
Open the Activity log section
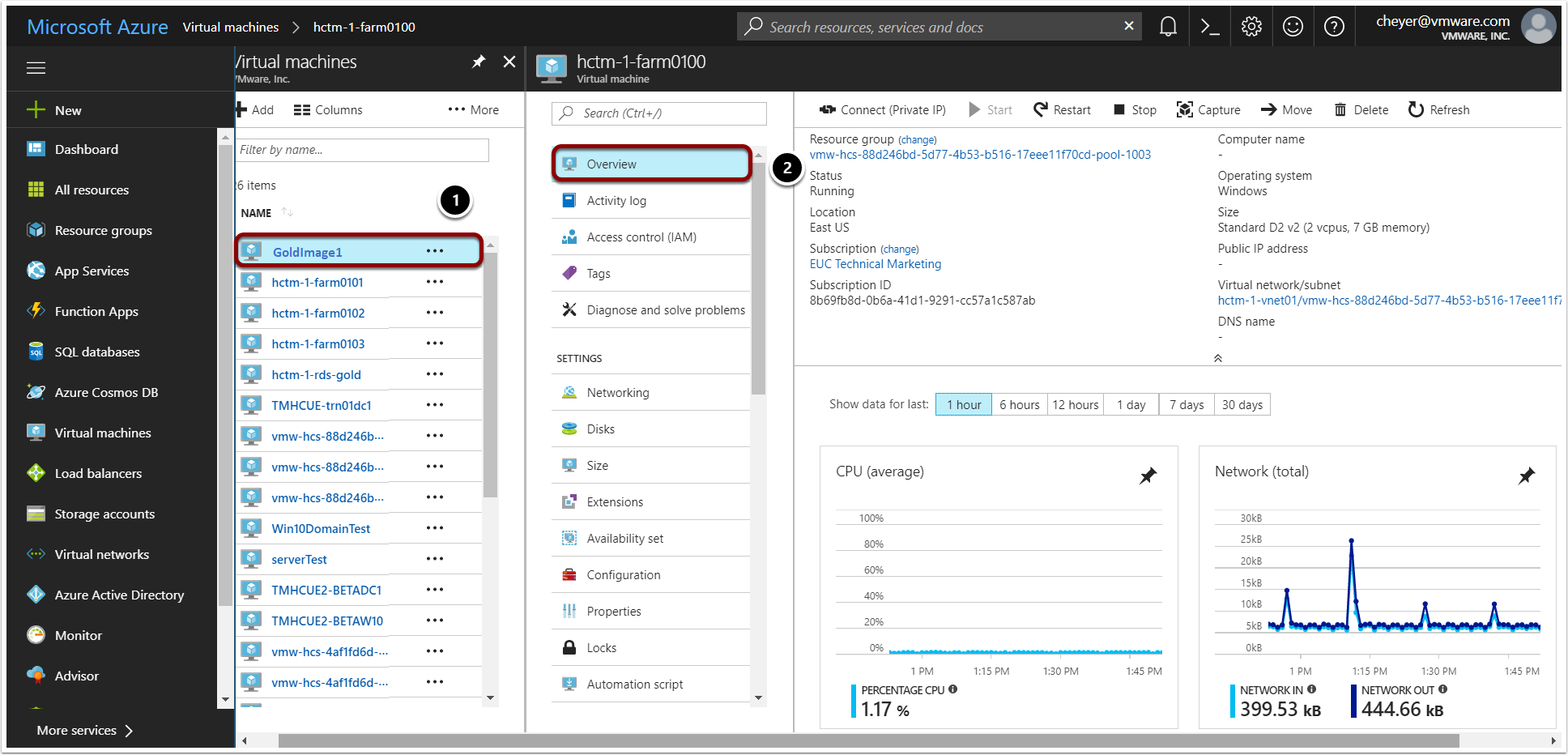pyautogui.click(x=615, y=200)
